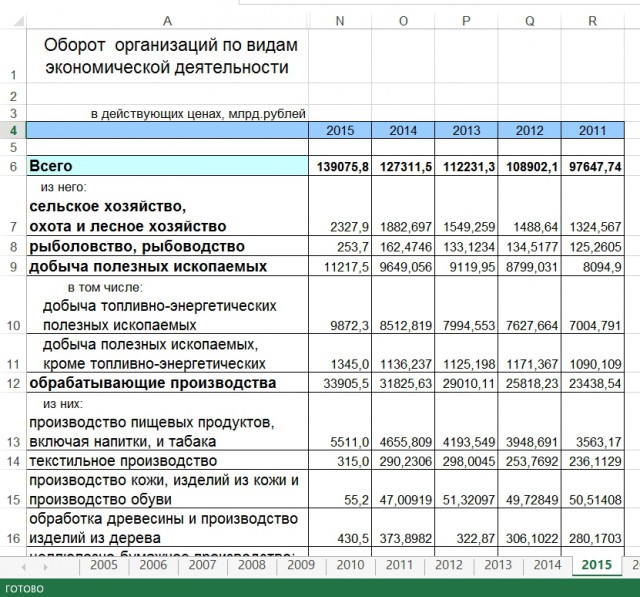Click the 2015 year header cell in row 4

click(x=340, y=130)
